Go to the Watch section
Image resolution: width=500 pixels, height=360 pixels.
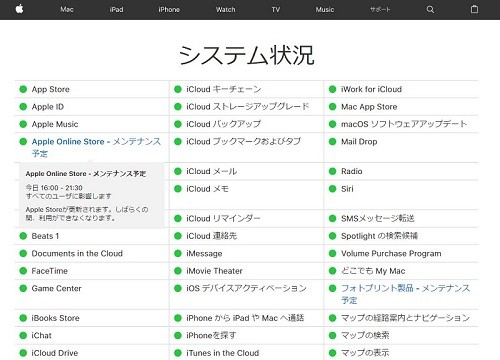pyautogui.click(x=225, y=10)
